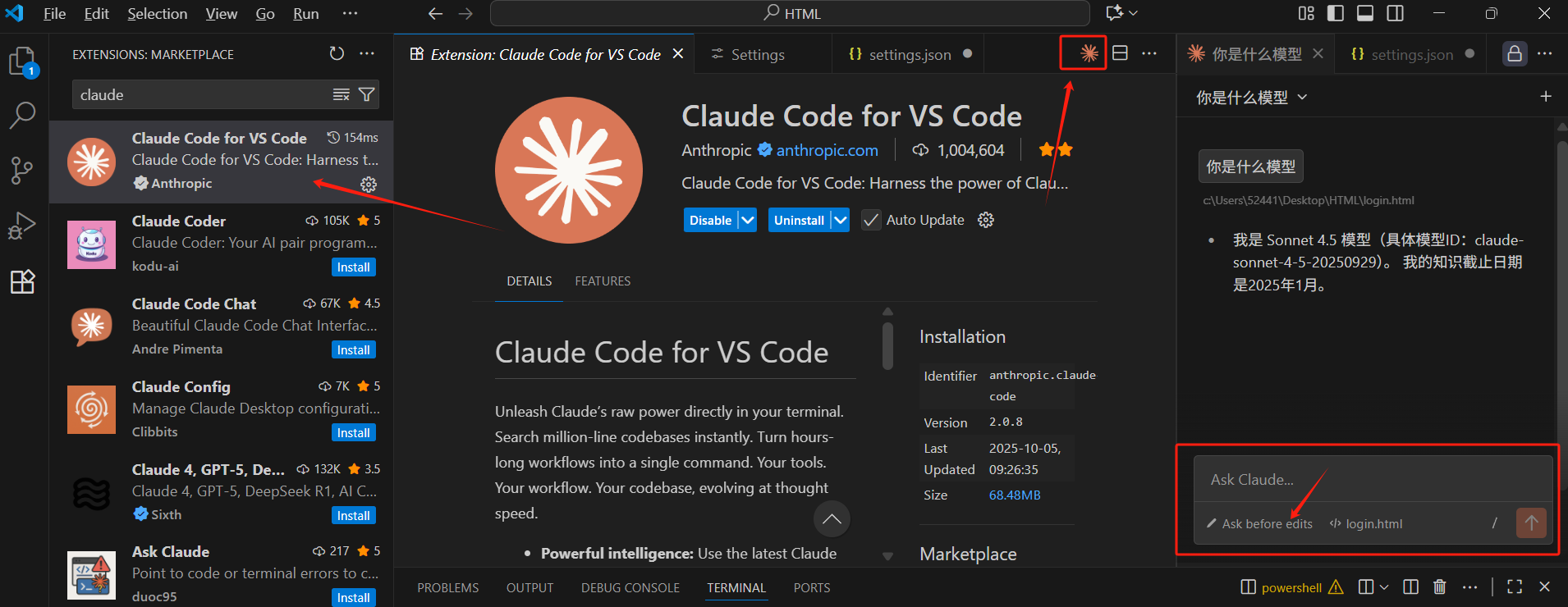Click the extension star rating
1568x607 pixels.
(x=1056, y=149)
